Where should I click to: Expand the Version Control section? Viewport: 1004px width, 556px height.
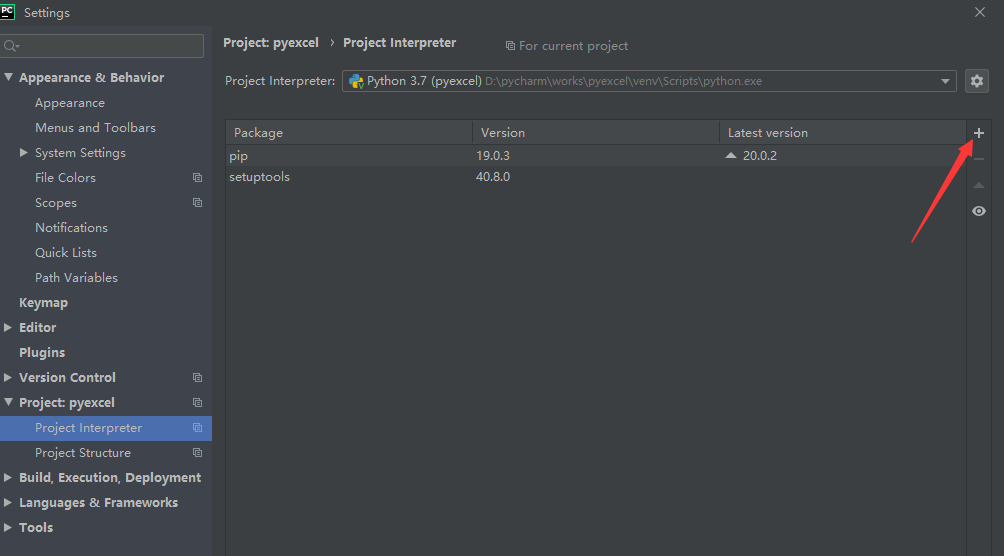pos(8,378)
